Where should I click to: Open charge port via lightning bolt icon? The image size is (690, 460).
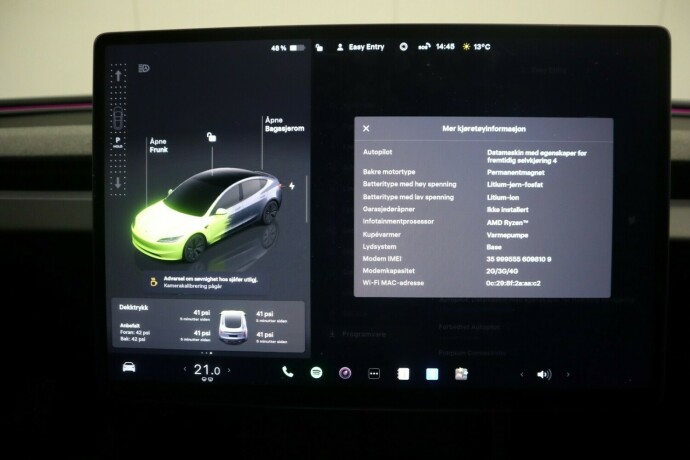(x=292, y=186)
